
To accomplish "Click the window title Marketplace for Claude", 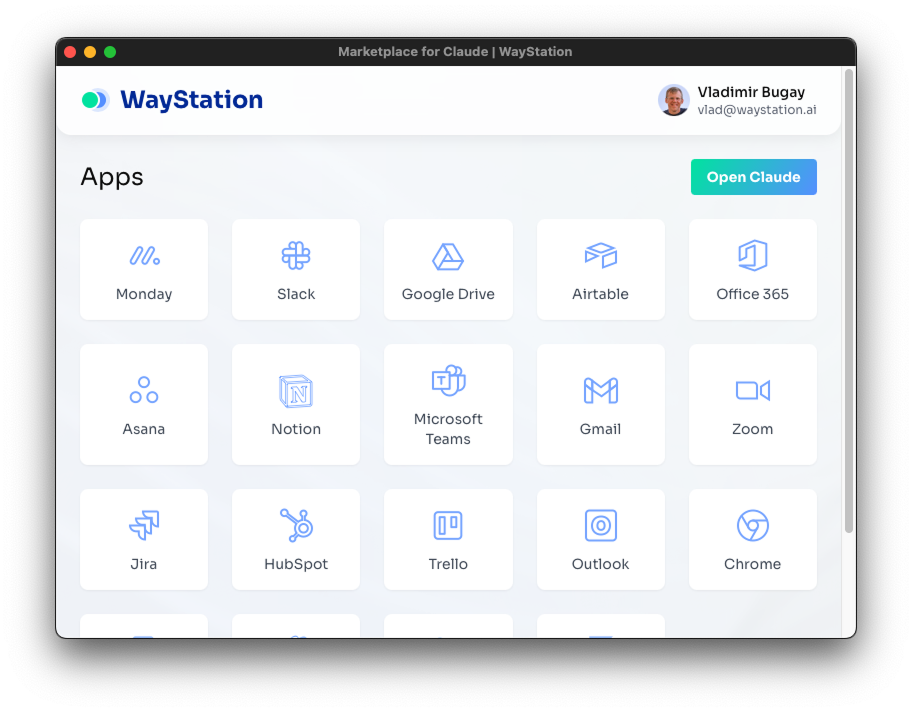I will tap(455, 52).
